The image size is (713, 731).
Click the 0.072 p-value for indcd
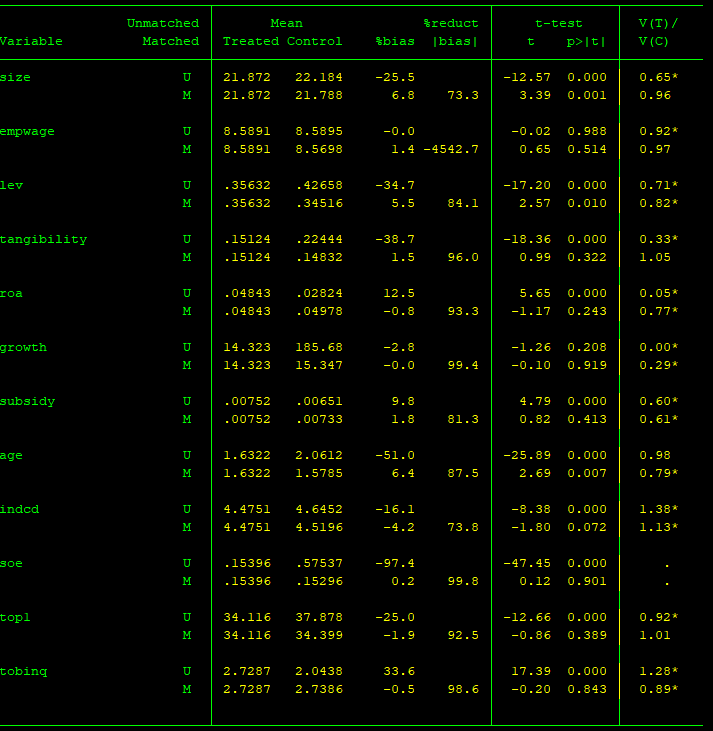[587, 528]
